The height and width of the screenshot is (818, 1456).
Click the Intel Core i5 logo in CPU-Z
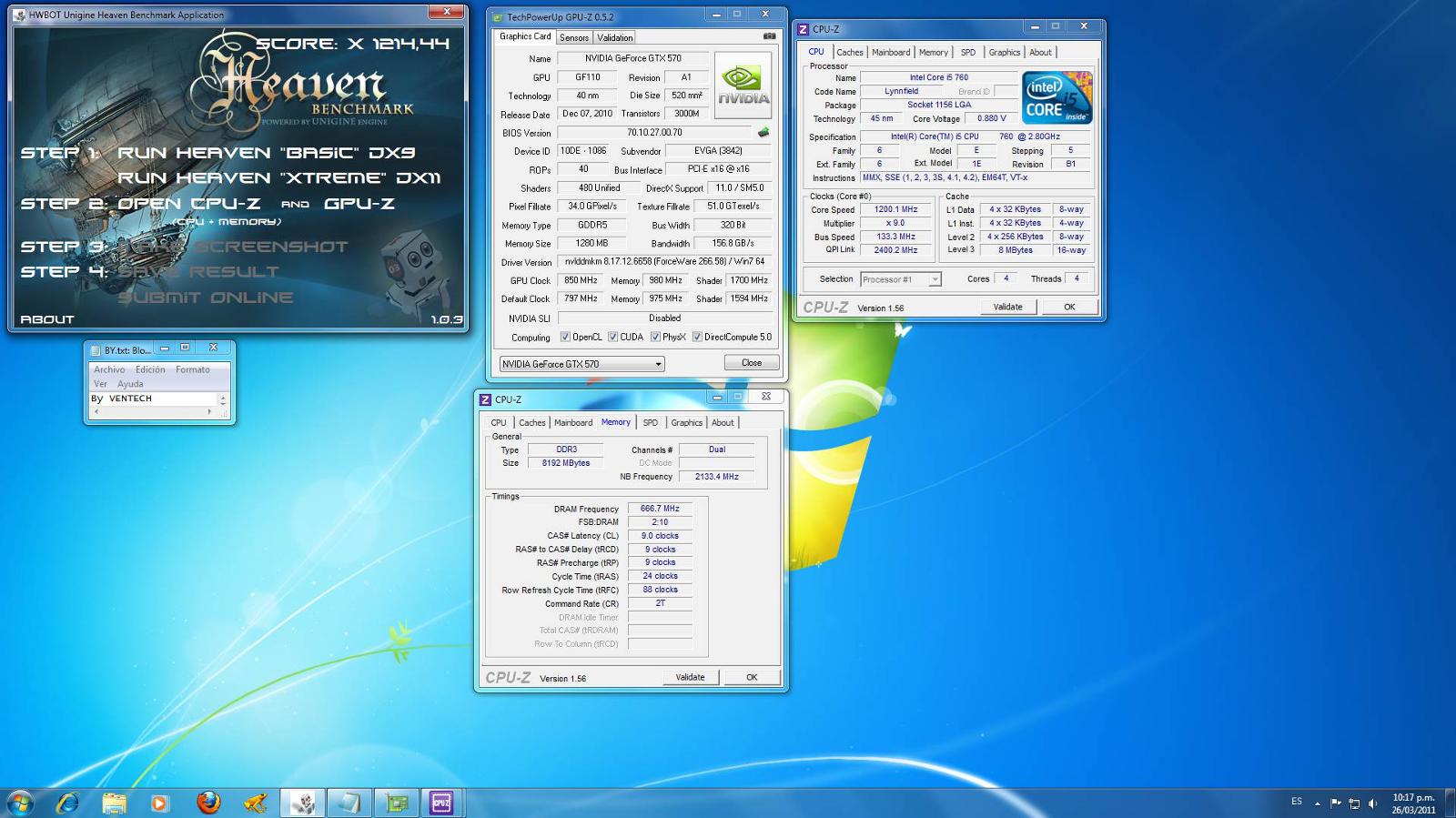pyautogui.click(x=1057, y=97)
